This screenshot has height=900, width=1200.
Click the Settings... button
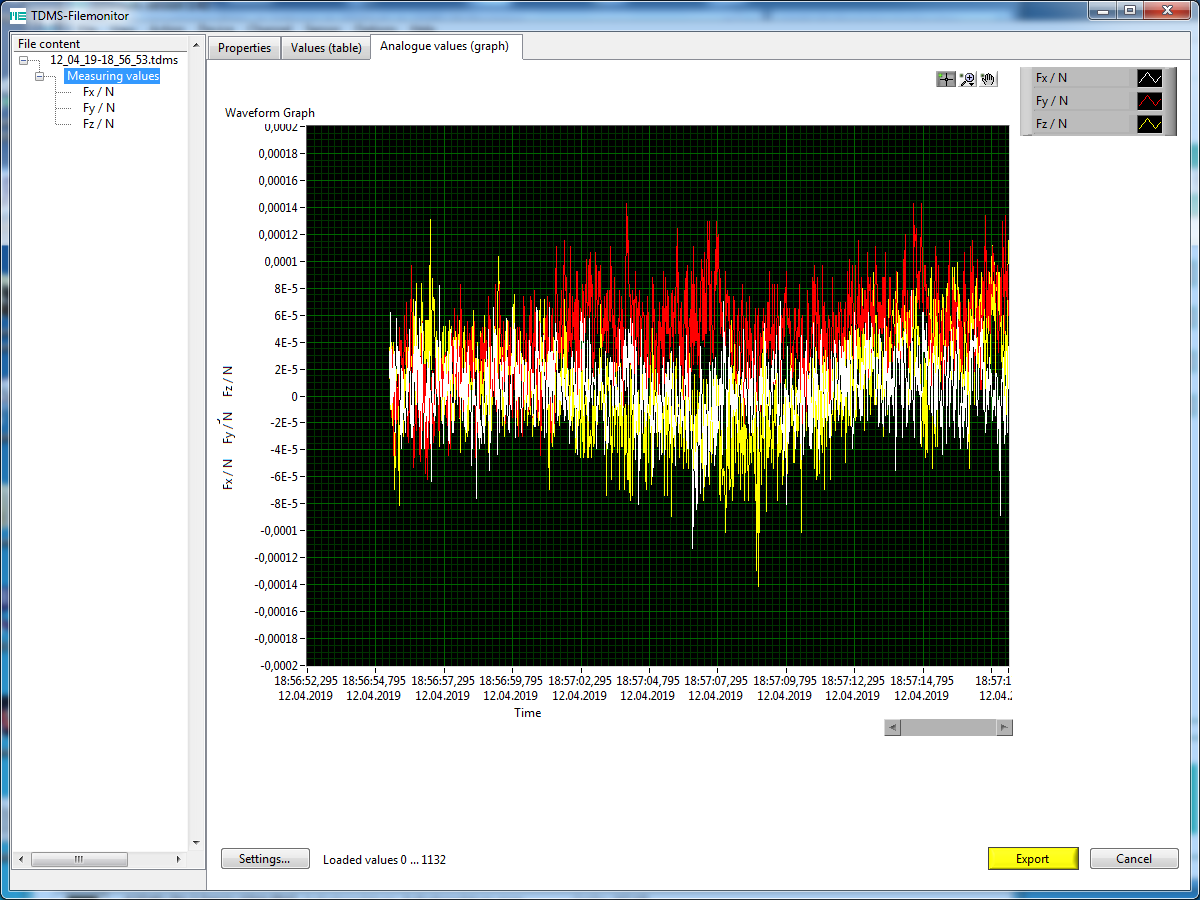(265, 858)
